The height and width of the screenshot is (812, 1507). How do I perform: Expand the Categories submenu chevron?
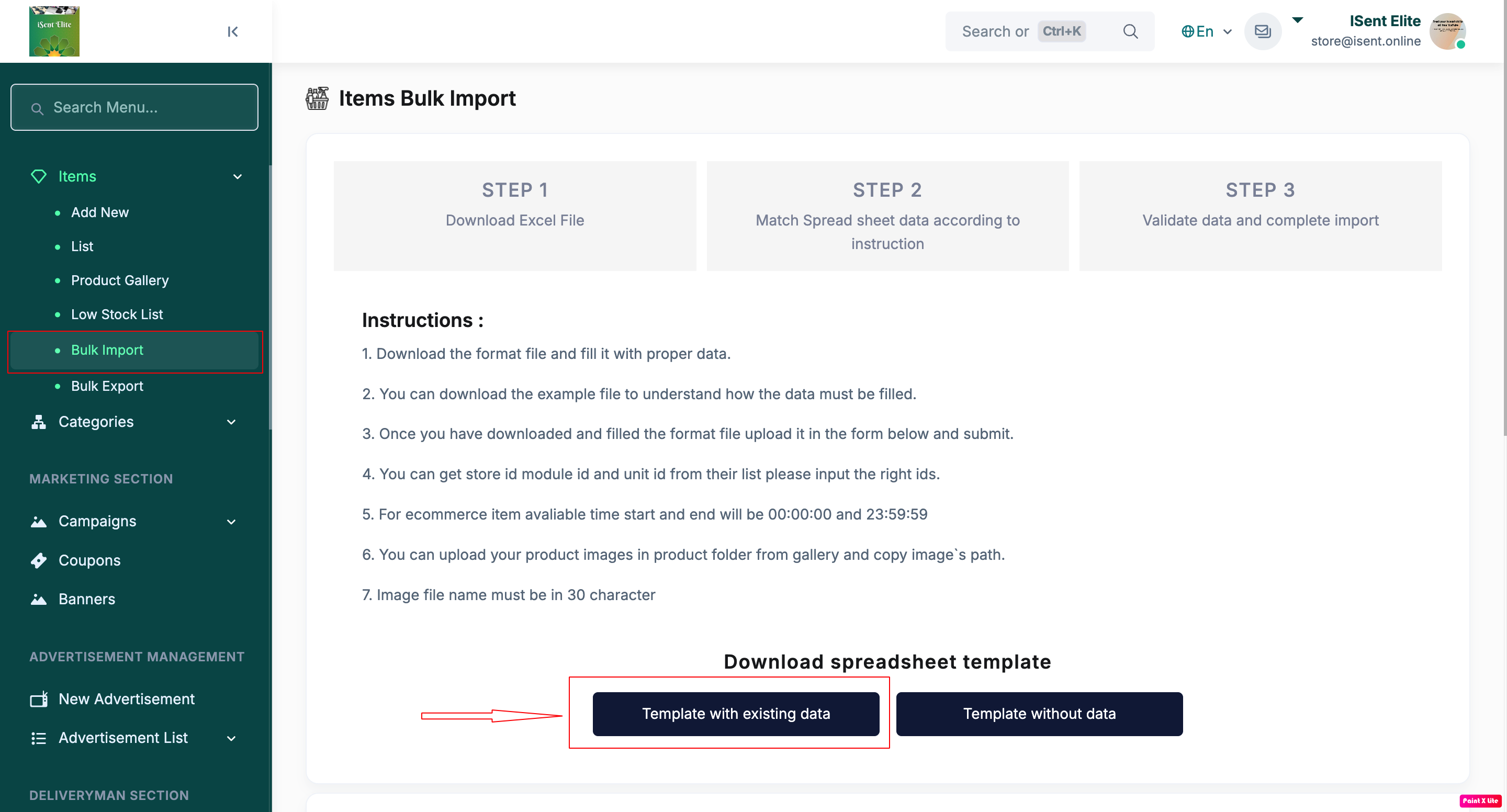[x=232, y=422]
